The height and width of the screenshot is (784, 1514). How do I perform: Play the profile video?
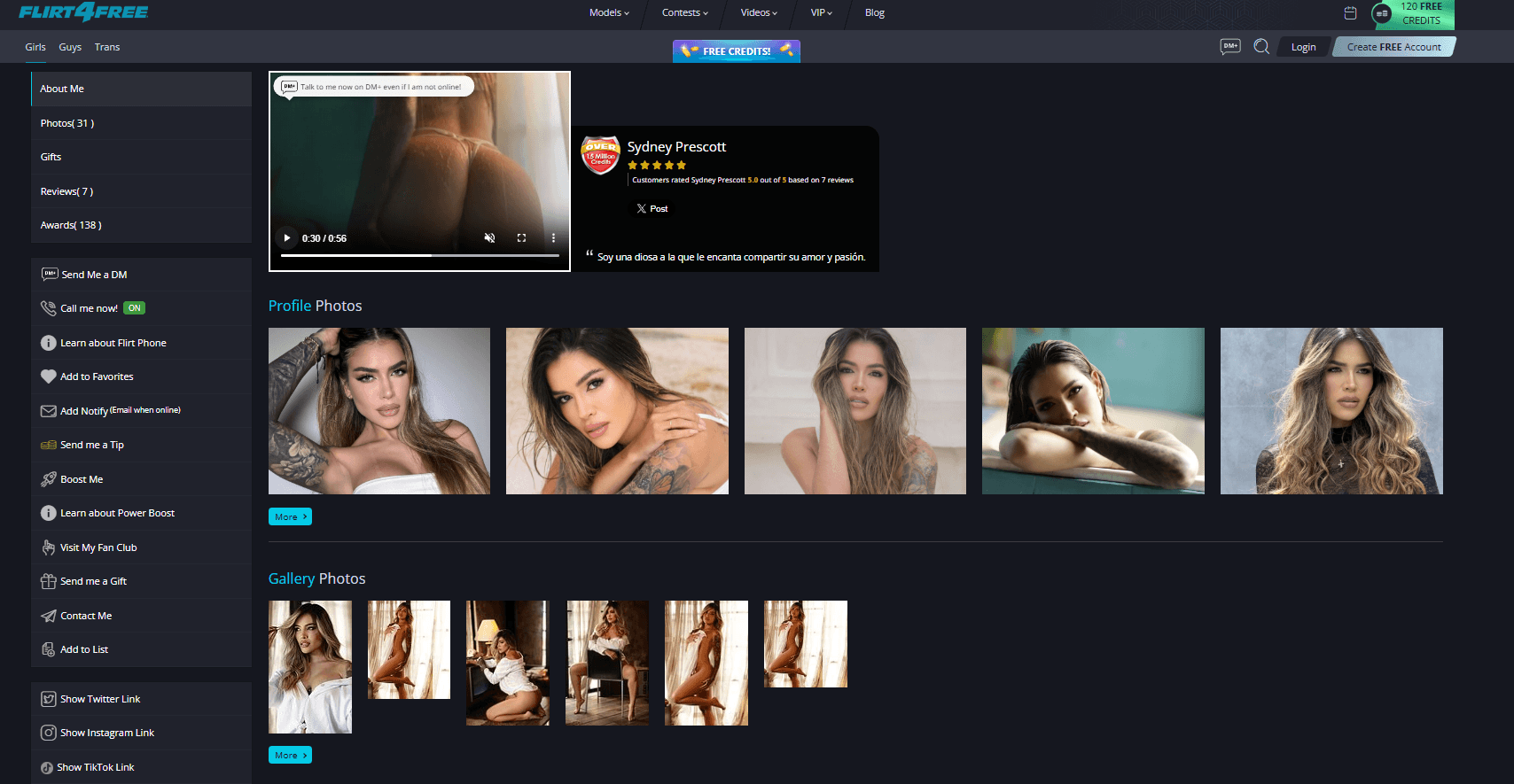click(x=287, y=237)
